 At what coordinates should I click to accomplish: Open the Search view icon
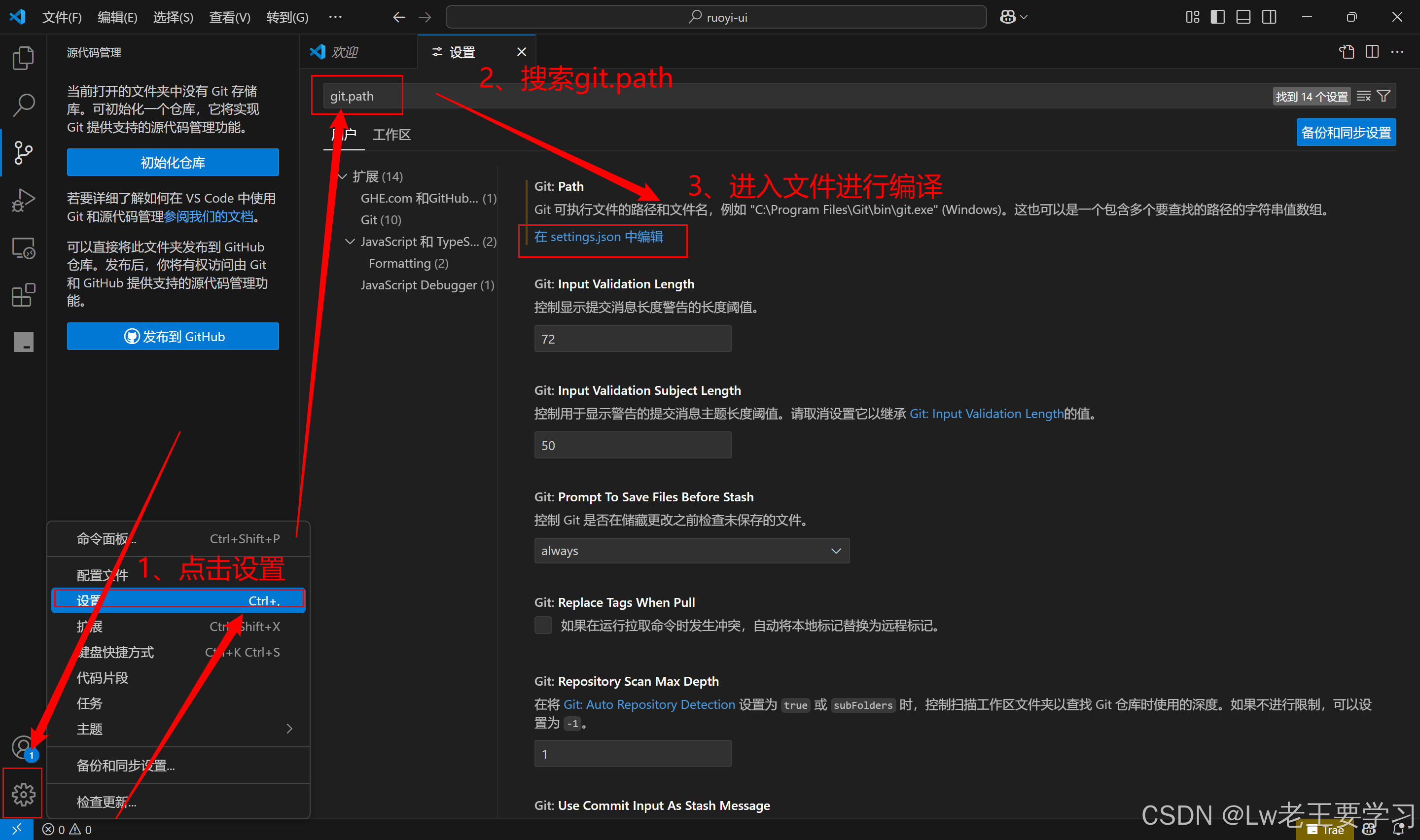23,105
